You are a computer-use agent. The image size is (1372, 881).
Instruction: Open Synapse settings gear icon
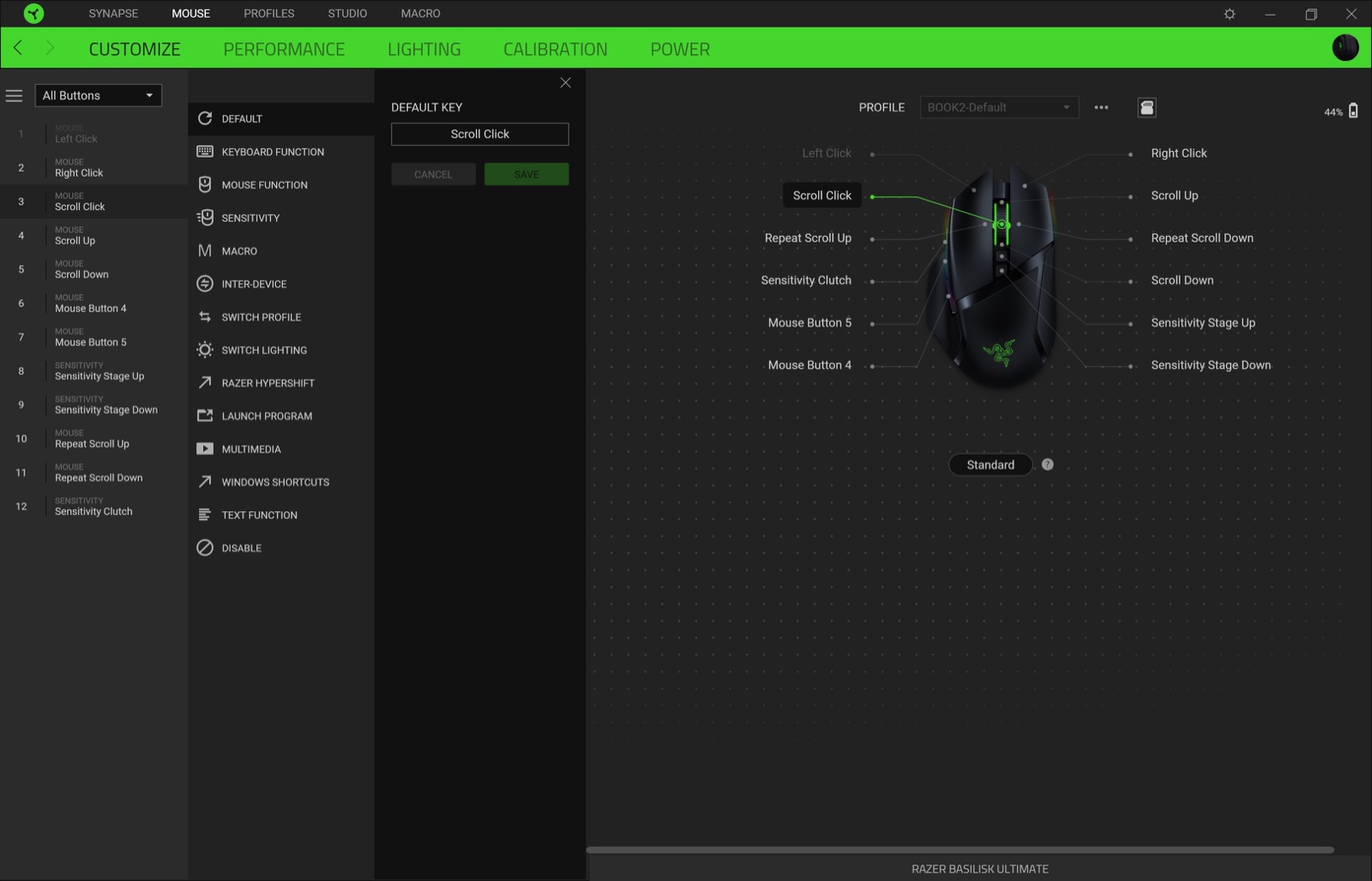click(x=1230, y=14)
